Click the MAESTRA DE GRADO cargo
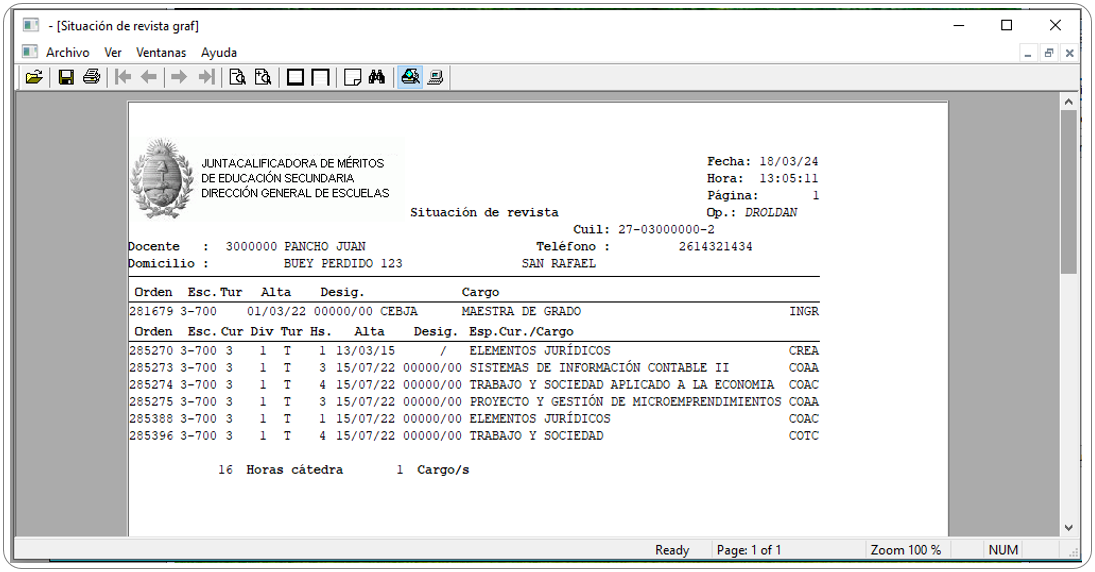The width and height of the screenshot is (1095, 572). coord(521,311)
